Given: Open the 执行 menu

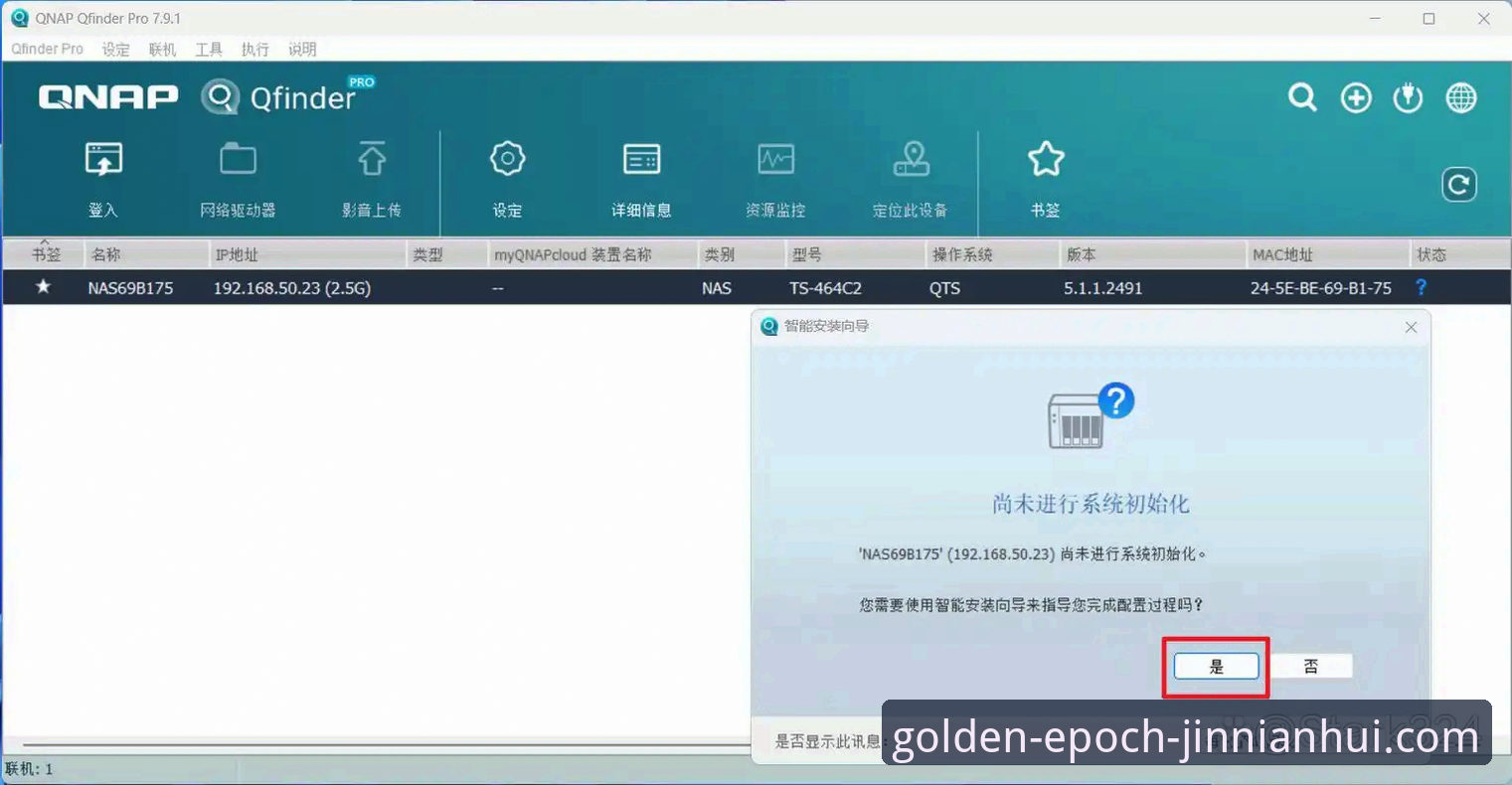Looking at the screenshot, I should [255, 49].
